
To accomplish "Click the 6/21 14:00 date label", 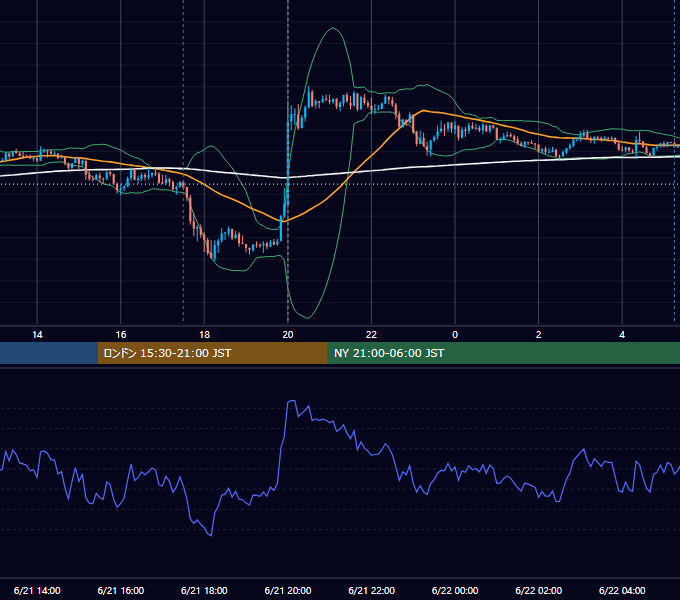I will (x=37, y=590).
